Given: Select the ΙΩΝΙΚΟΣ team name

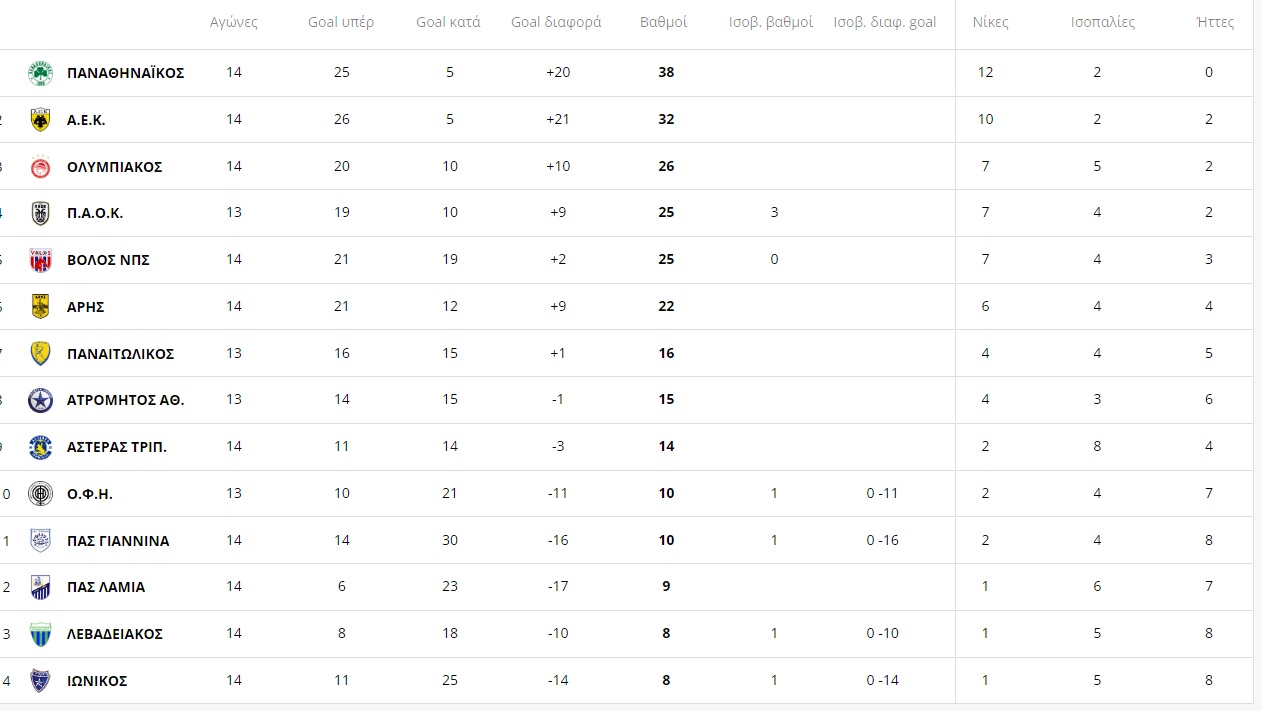Looking at the screenshot, I should click(x=97, y=681).
